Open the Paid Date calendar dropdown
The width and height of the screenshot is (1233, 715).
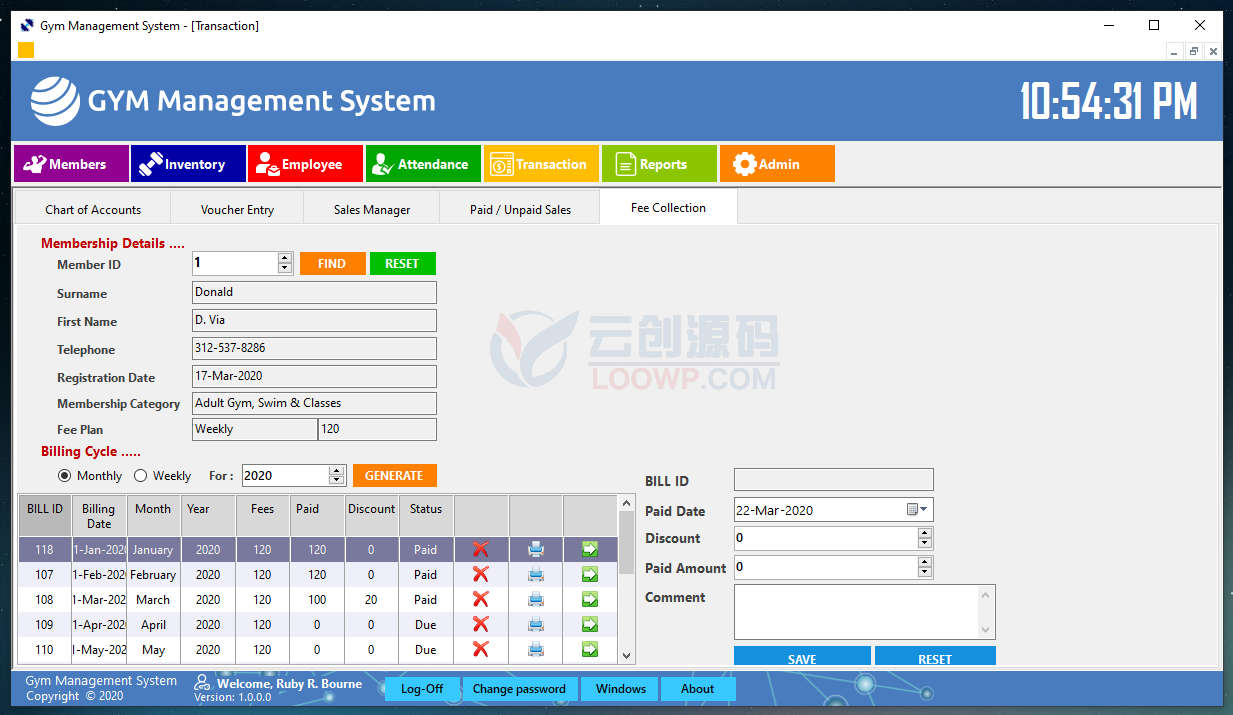pyautogui.click(x=918, y=509)
